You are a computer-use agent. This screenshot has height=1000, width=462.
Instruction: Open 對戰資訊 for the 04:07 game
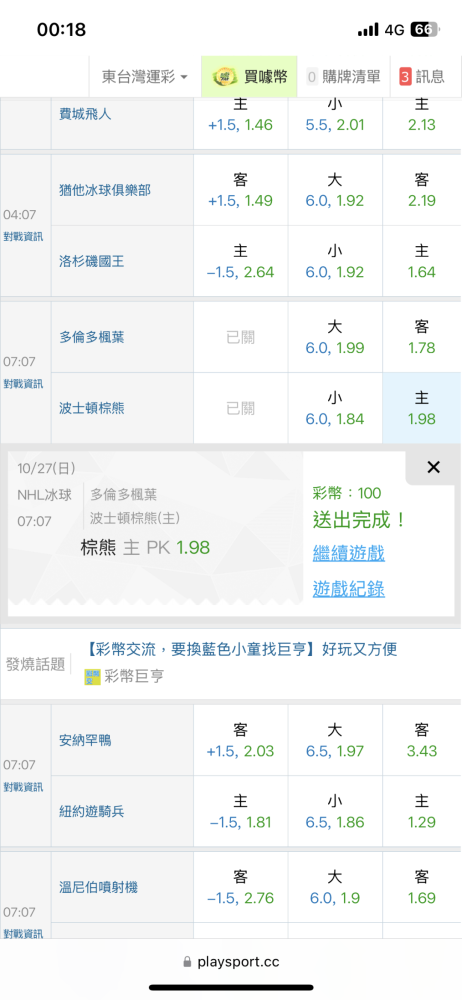pyautogui.click(x=24, y=237)
